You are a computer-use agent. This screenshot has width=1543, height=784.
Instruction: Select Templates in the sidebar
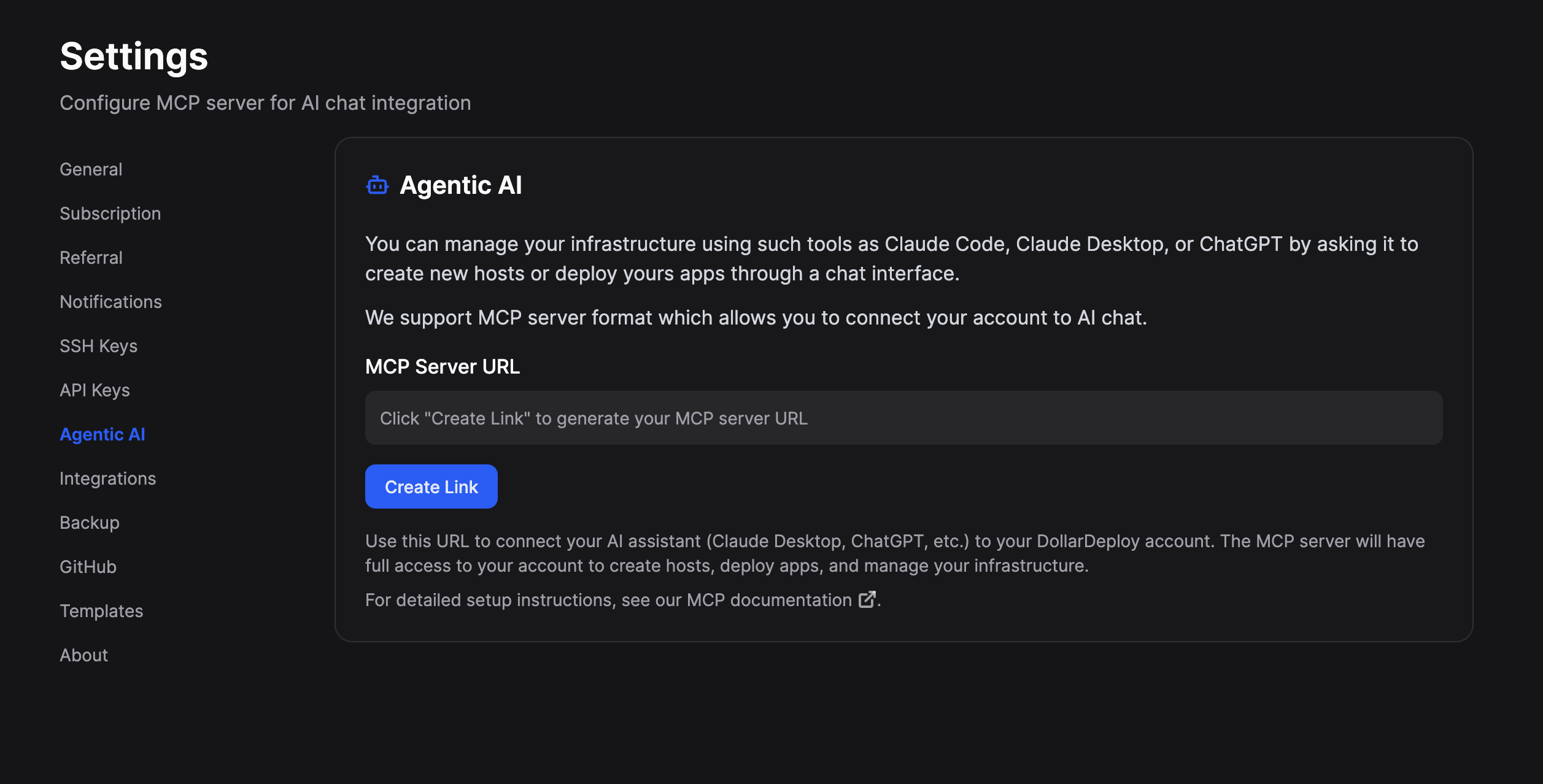(x=101, y=611)
